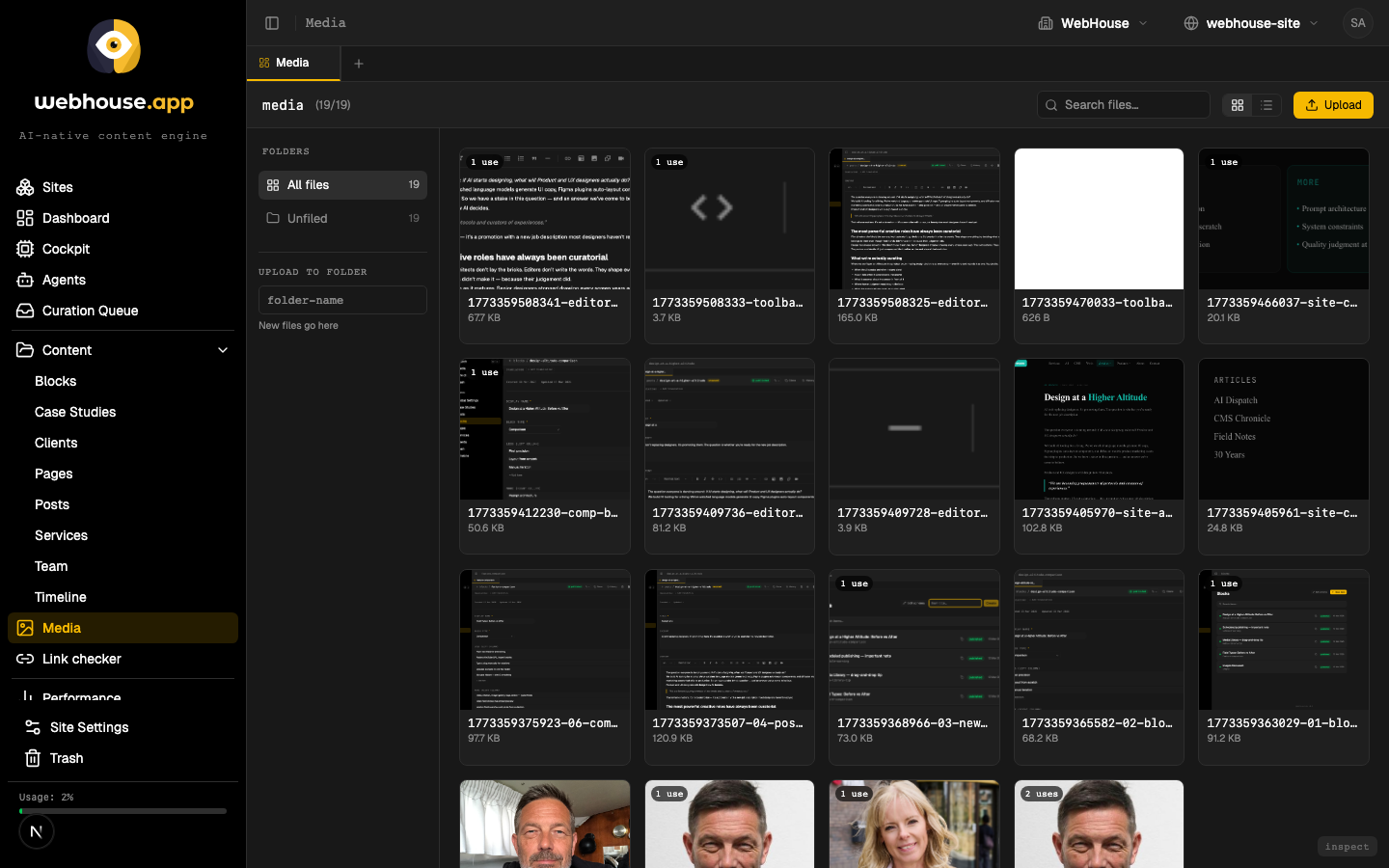Open thumbnail 1773359409728-editor
The height and width of the screenshot is (868, 1389).
[914, 429]
